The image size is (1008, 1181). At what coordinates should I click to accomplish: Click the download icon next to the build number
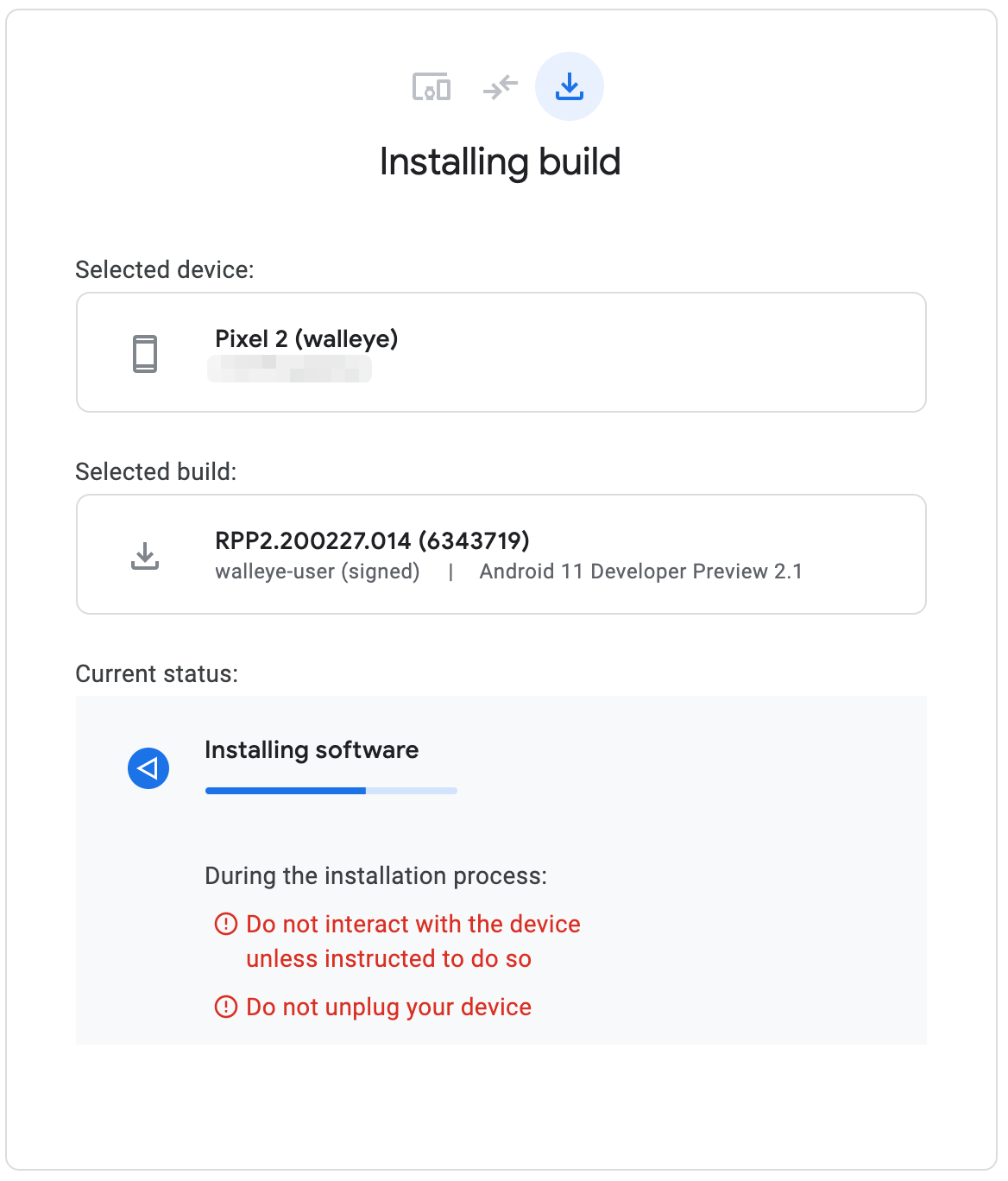point(147,555)
